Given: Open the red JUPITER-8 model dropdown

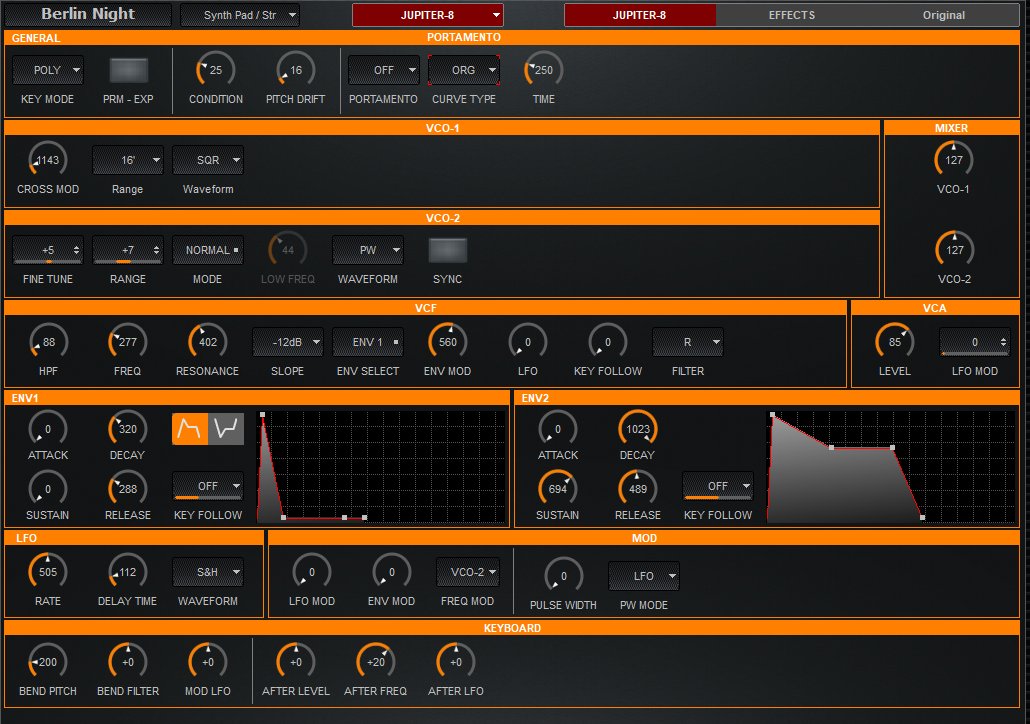Looking at the screenshot, I should (428, 15).
